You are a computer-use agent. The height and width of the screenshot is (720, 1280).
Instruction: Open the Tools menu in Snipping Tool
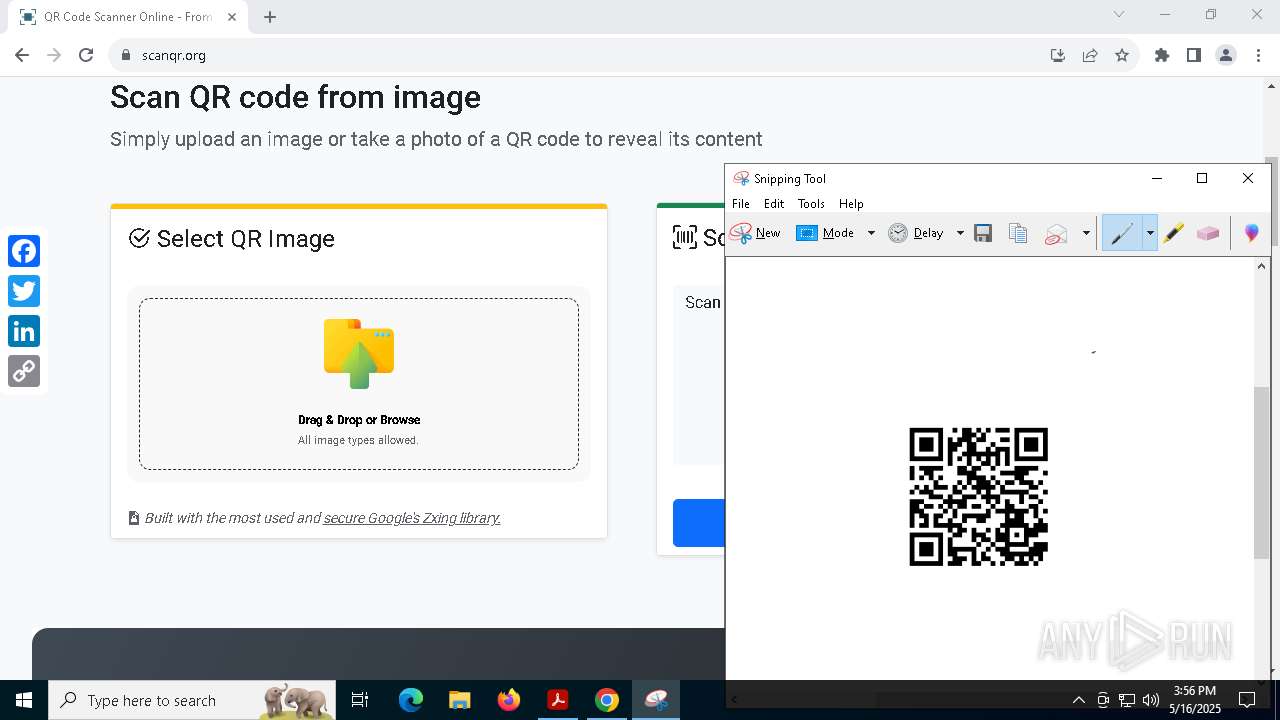click(x=811, y=204)
